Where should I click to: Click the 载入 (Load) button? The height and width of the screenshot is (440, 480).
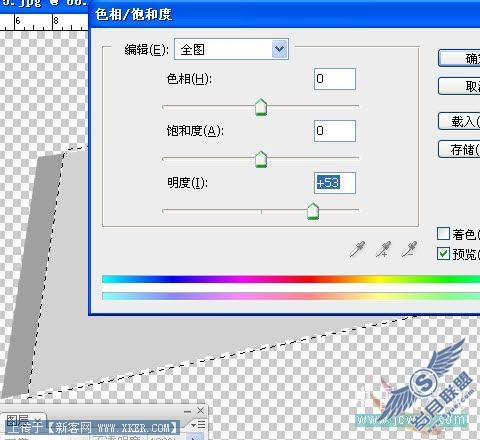pos(459,121)
